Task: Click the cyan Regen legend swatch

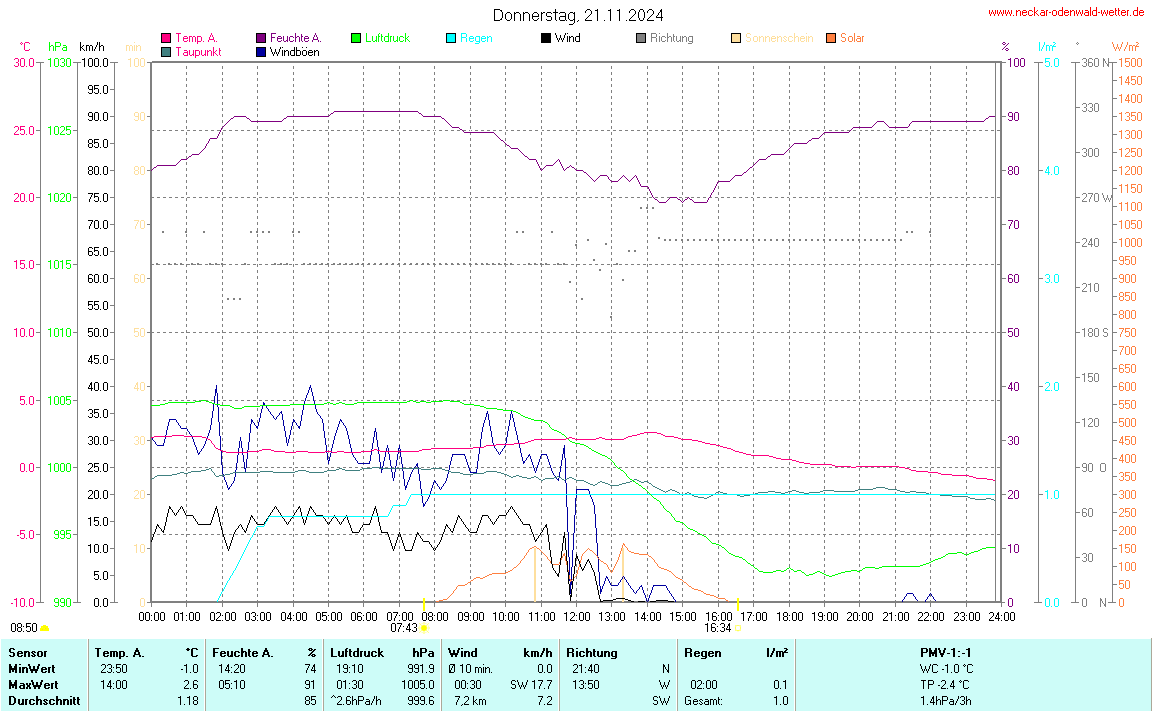Action: click(x=451, y=39)
